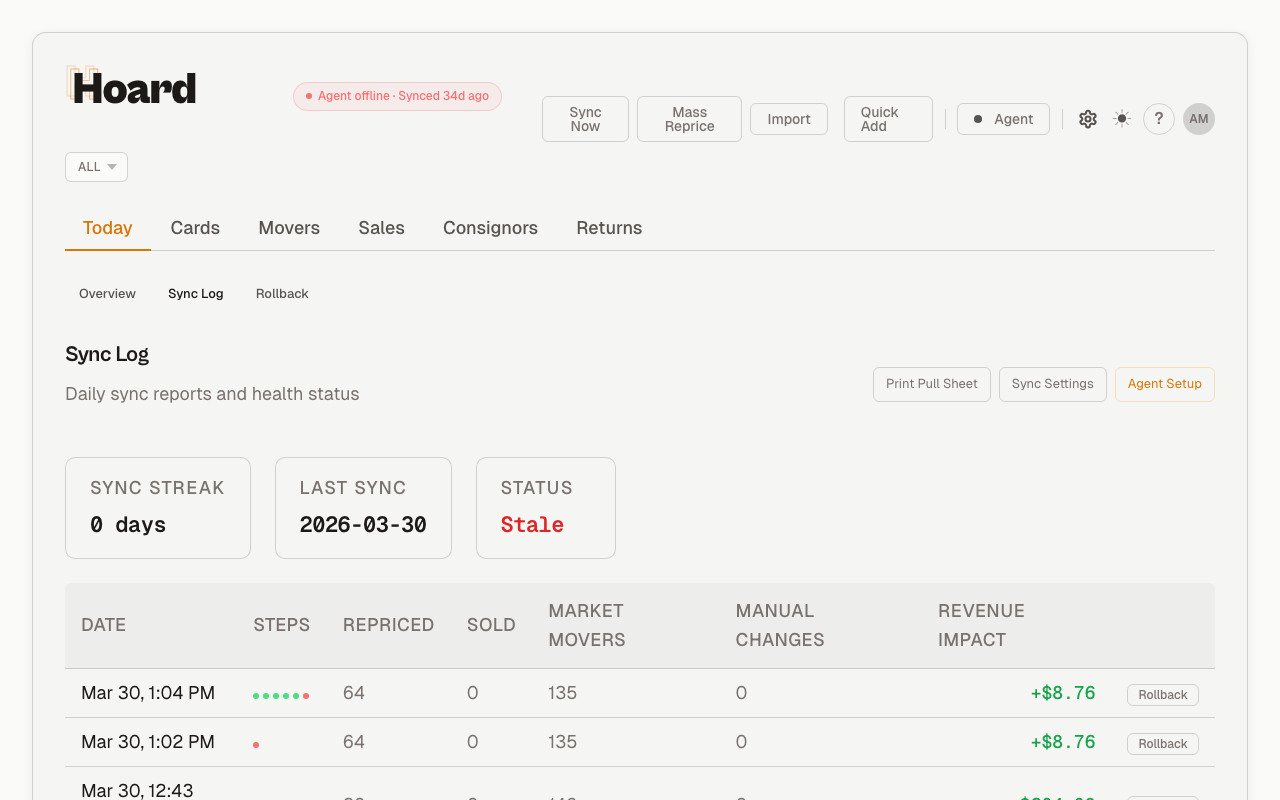Screen dimensions: 1280x800
Task: Click the SYNC STREAK card
Action: (158, 508)
